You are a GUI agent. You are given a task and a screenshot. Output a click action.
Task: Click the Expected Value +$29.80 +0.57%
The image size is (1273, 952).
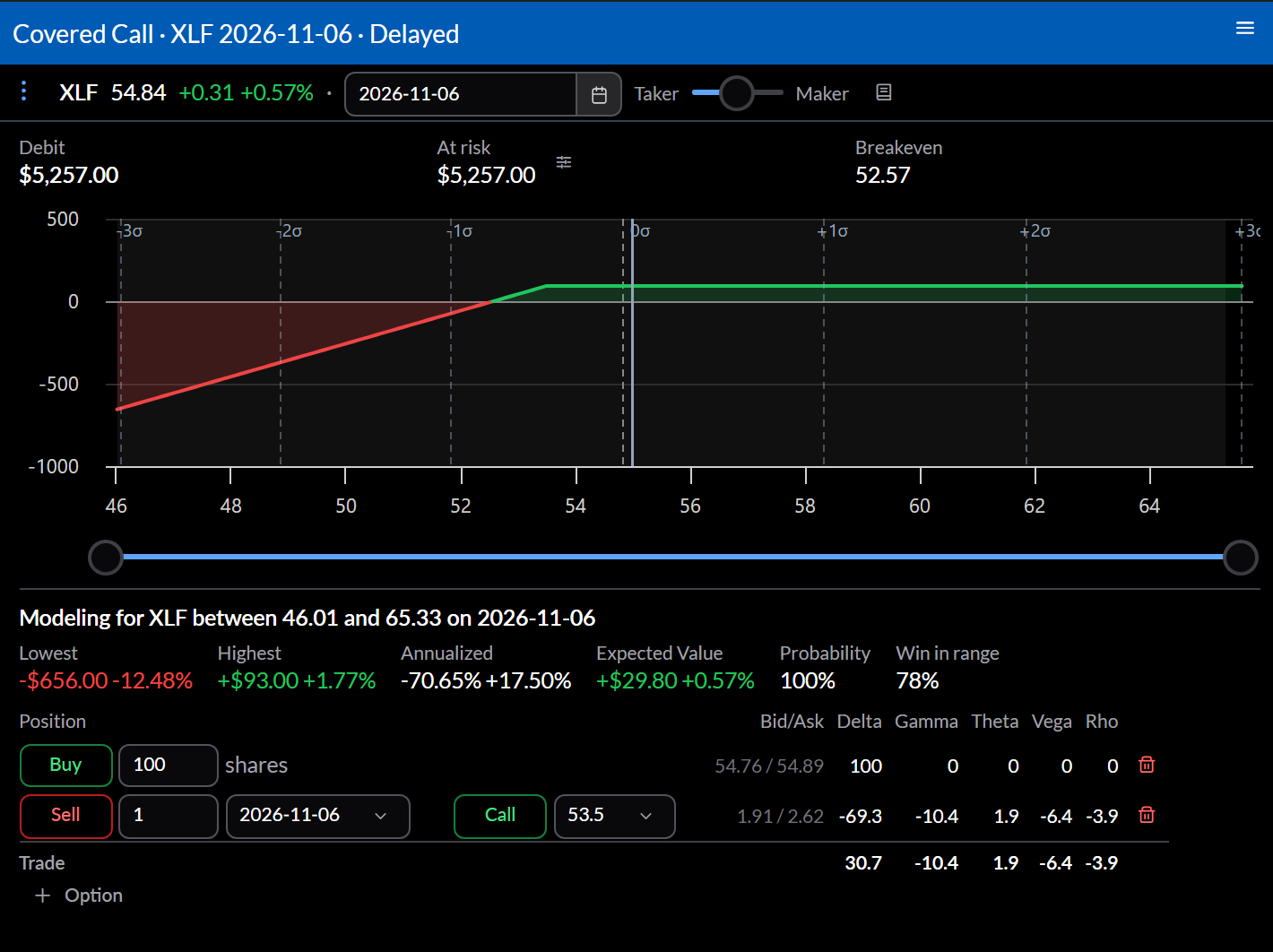675,680
